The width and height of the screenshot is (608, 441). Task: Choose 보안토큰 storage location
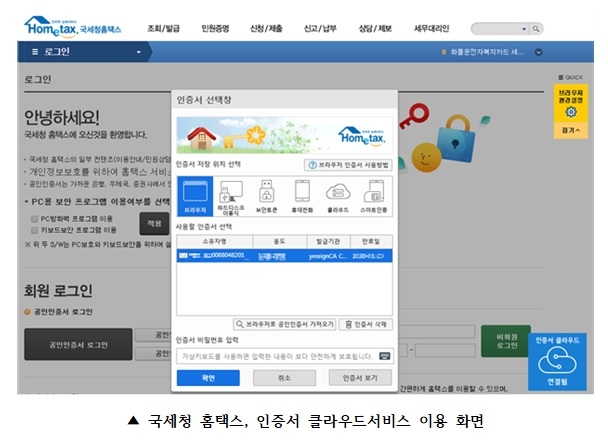(266, 196)
